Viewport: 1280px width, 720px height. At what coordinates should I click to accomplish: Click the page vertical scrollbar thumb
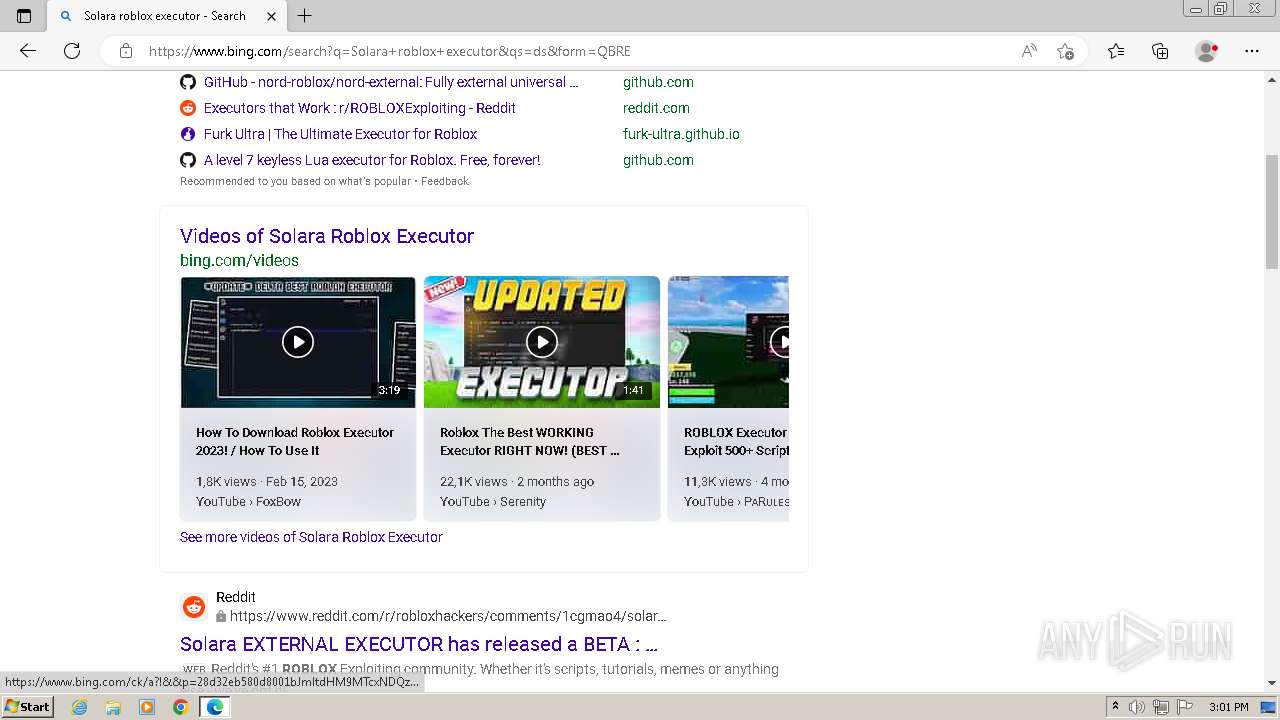(1272, 212)
